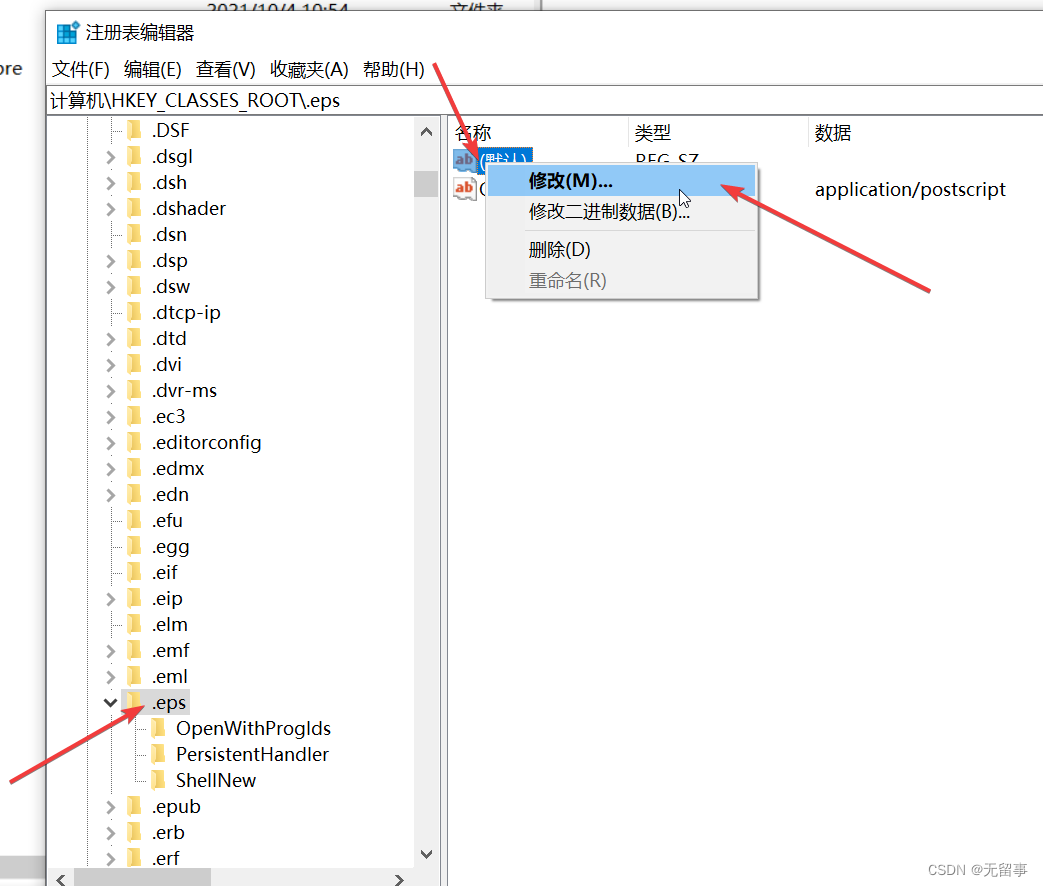Select the .emf tree key
This screenshot has width=1043, height=886.
(170, 651)
